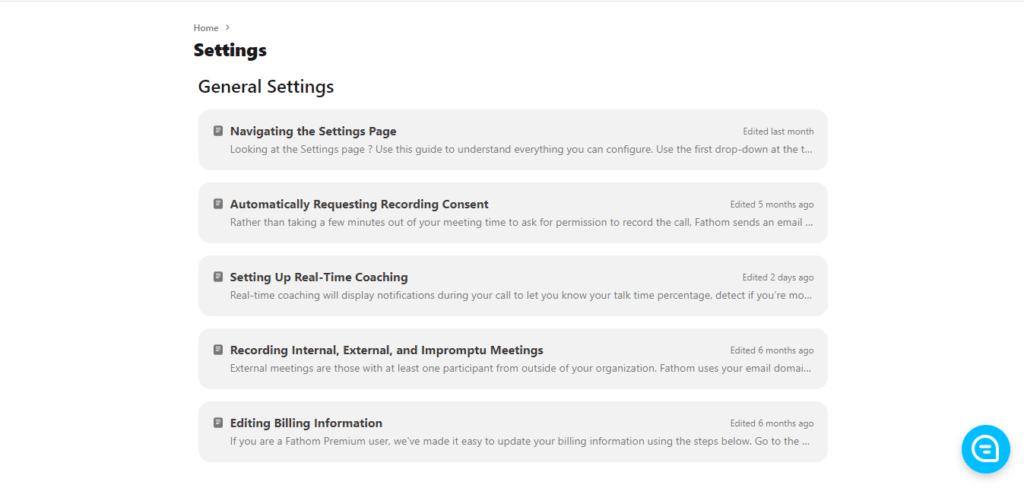Click description starting 'Looking at the Settings page'
1024x488 pixels.
(521, 149)
